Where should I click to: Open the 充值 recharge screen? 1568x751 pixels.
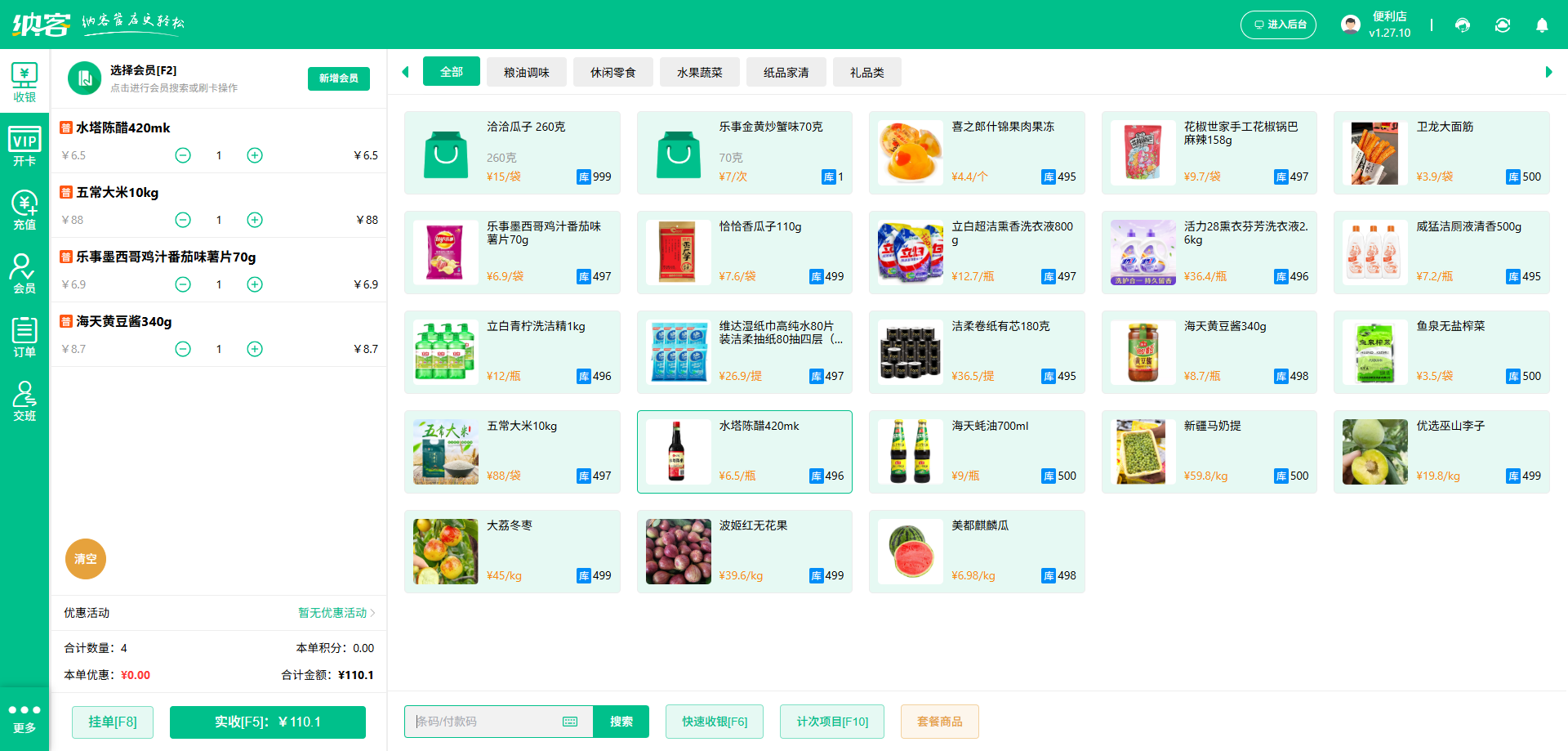click(24, 208)
